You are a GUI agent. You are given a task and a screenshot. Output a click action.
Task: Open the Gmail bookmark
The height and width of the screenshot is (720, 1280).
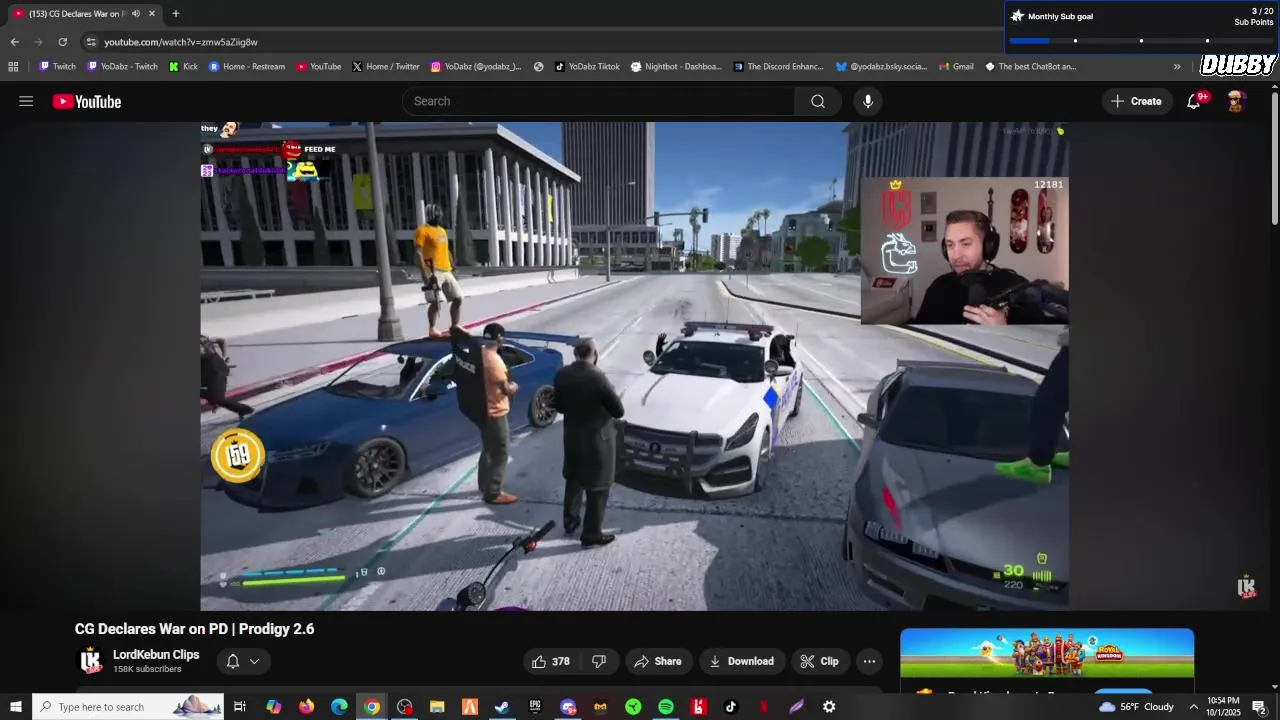coord(956,67)
